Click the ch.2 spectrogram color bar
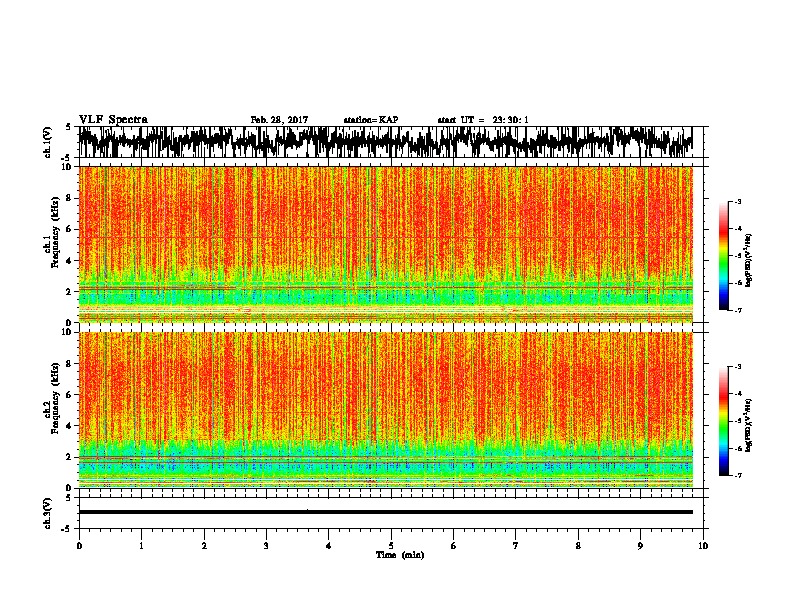Image resolution: width=792 pixels, height=612 pixels. 724,421
